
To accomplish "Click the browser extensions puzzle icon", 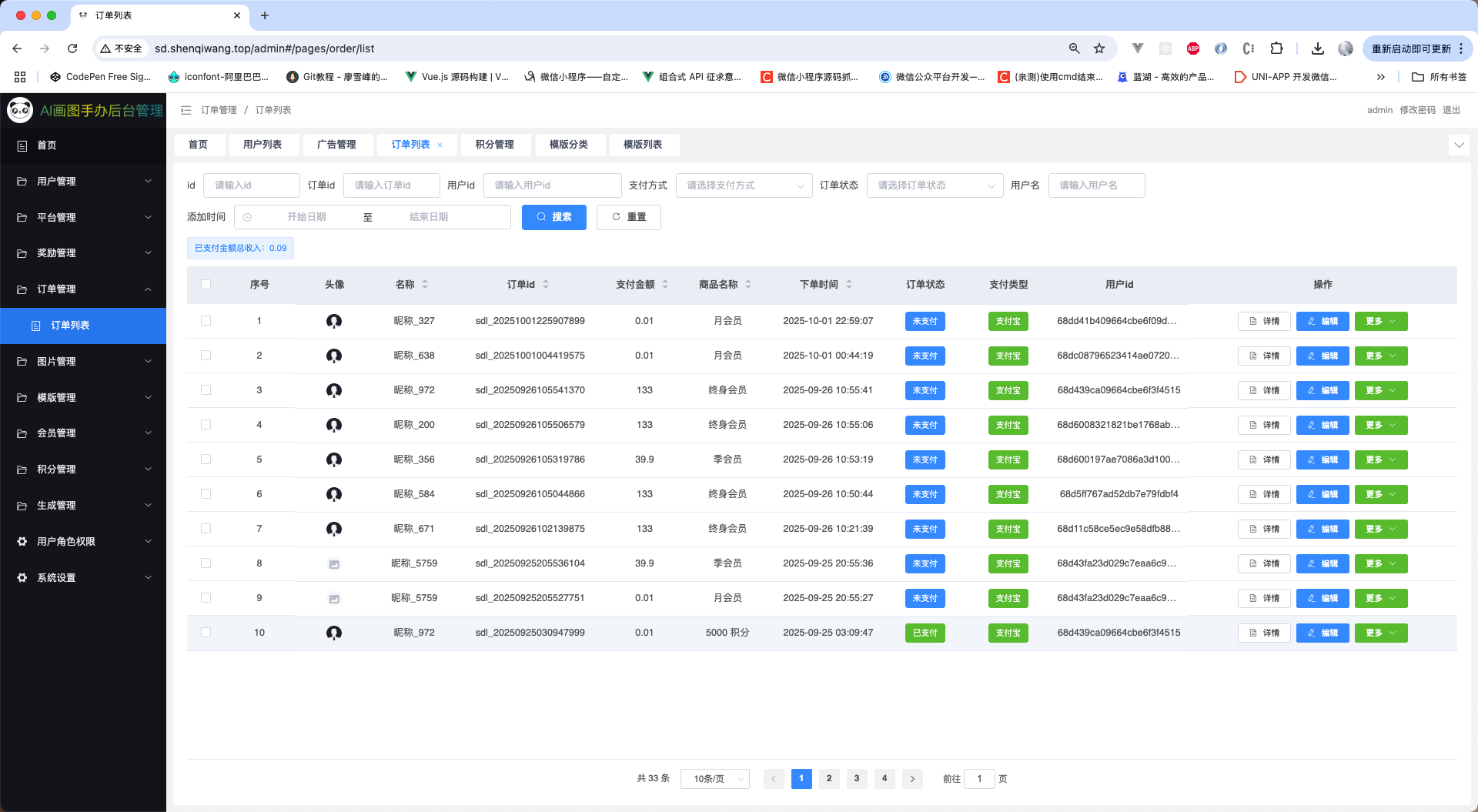I will tap(1276, 48).
